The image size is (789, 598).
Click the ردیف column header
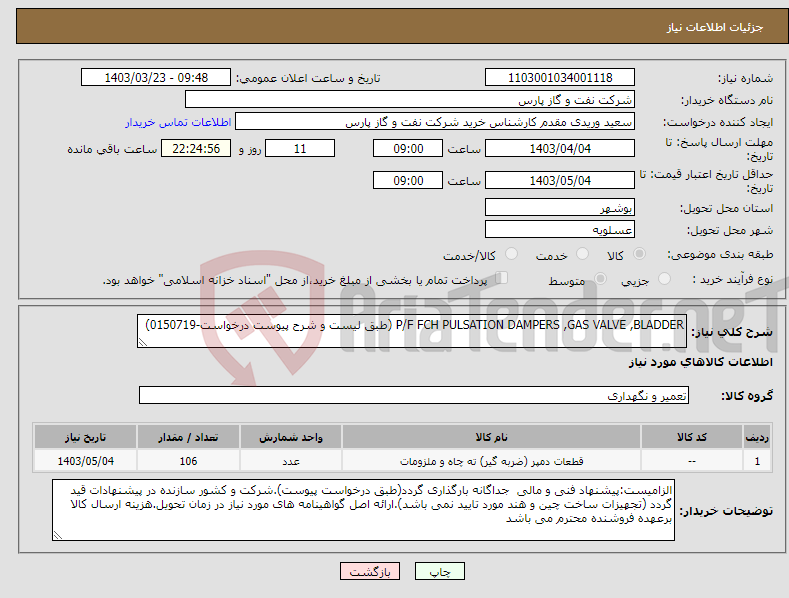(x=757, y=437)
